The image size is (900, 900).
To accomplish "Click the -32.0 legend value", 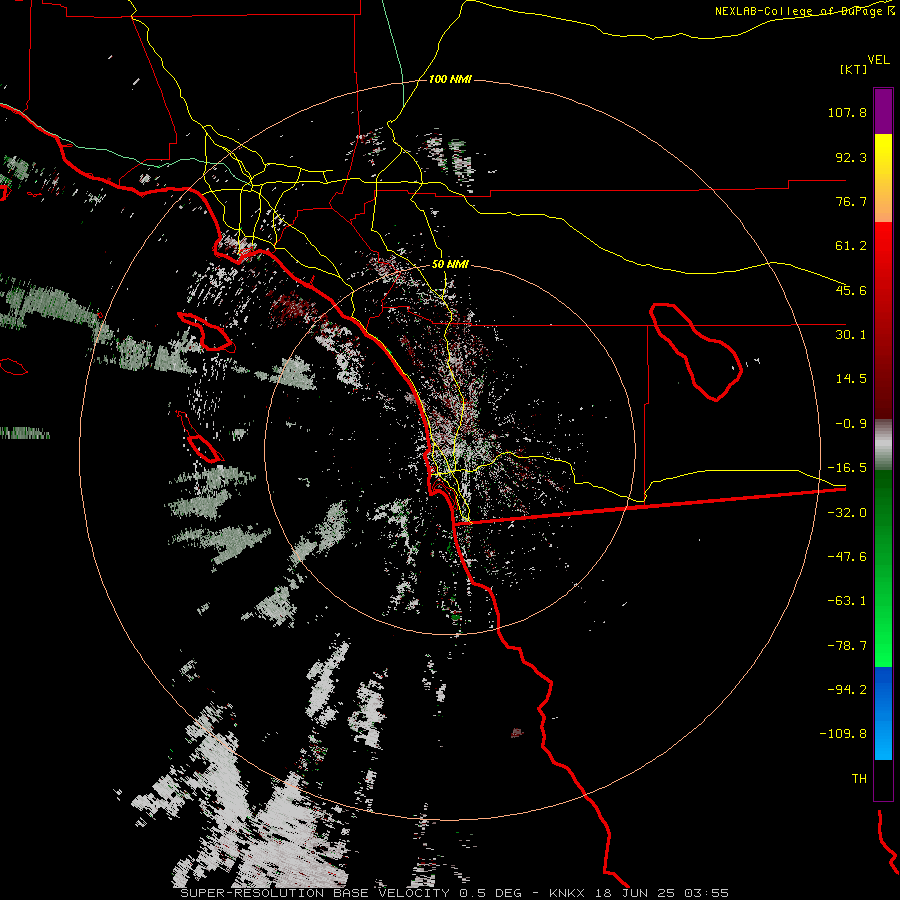I will tap(847, 513).
